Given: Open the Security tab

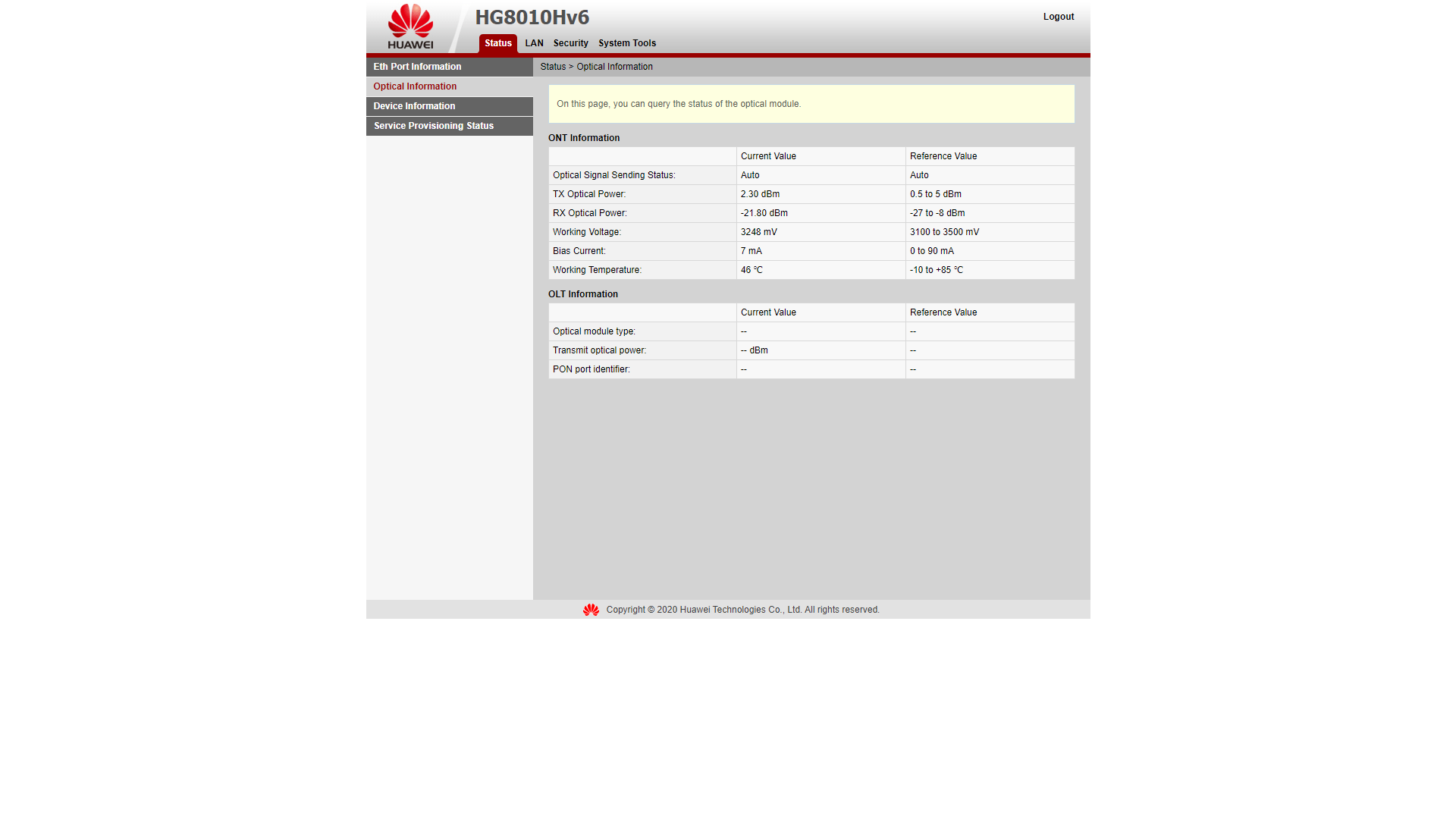Looking at the screenshot, I should [570, 43].
